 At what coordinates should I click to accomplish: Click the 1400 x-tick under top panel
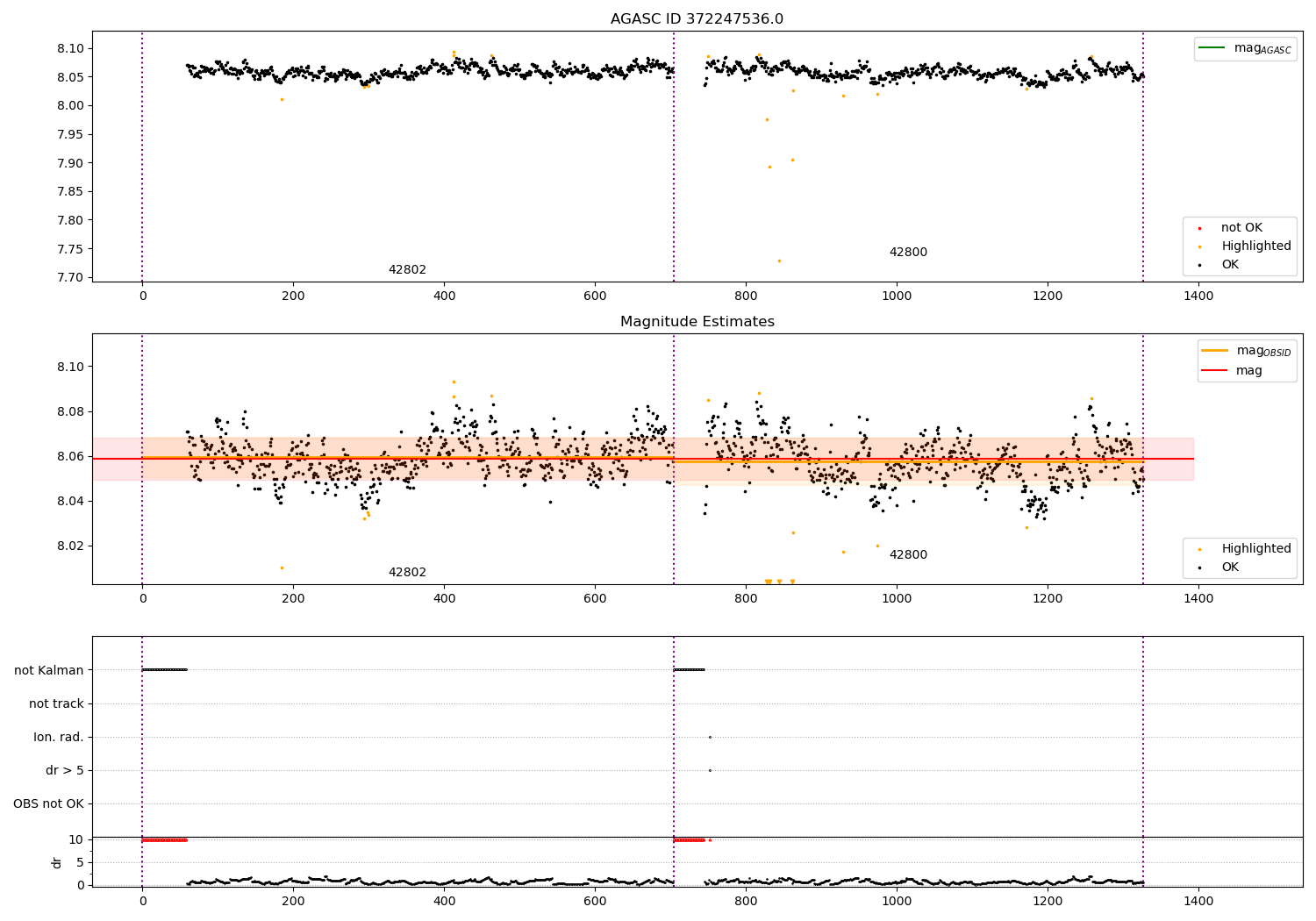point(1198,296)
